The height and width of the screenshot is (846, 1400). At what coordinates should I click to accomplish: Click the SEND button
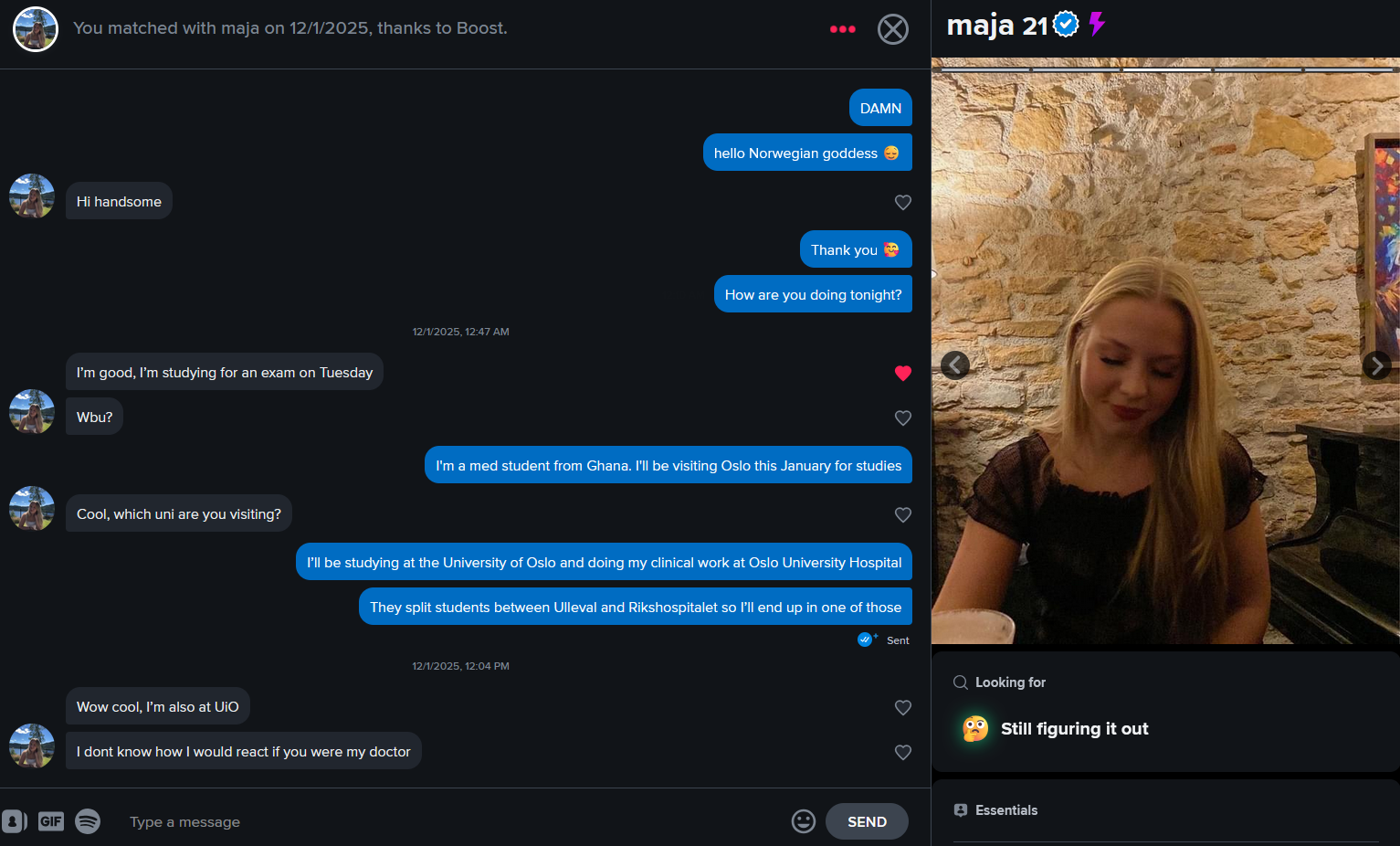(867, 821)
